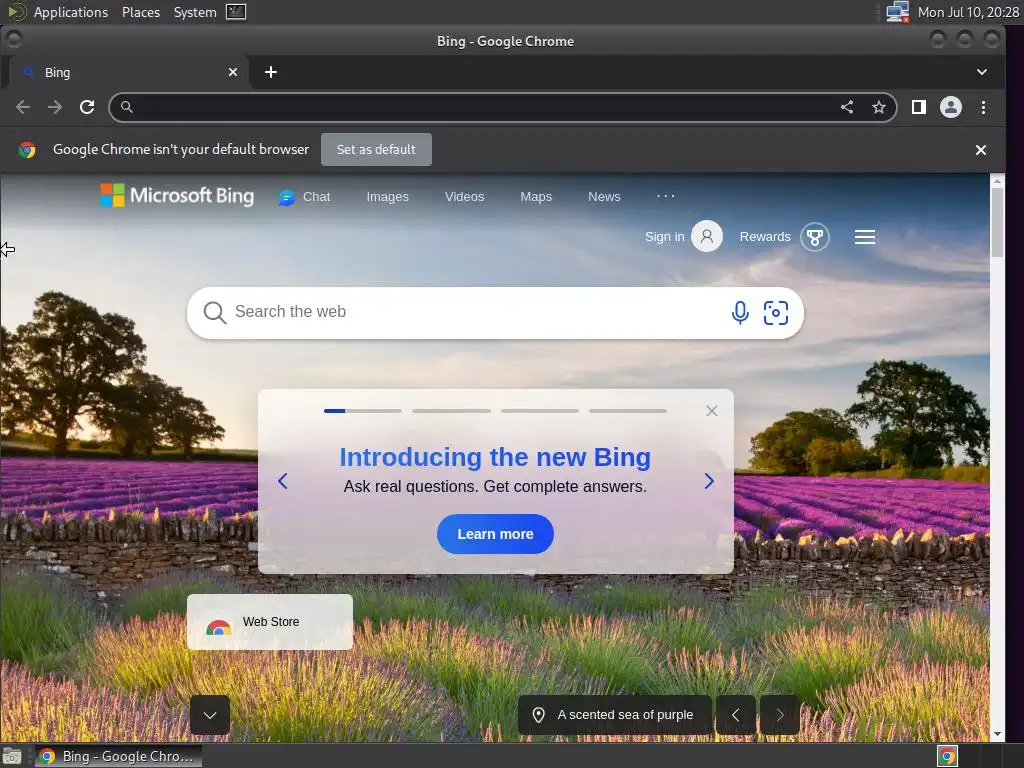Click Set as default button
This screenshot has height=768, width=1024.
pyautogui.click(x=376, y=150)
